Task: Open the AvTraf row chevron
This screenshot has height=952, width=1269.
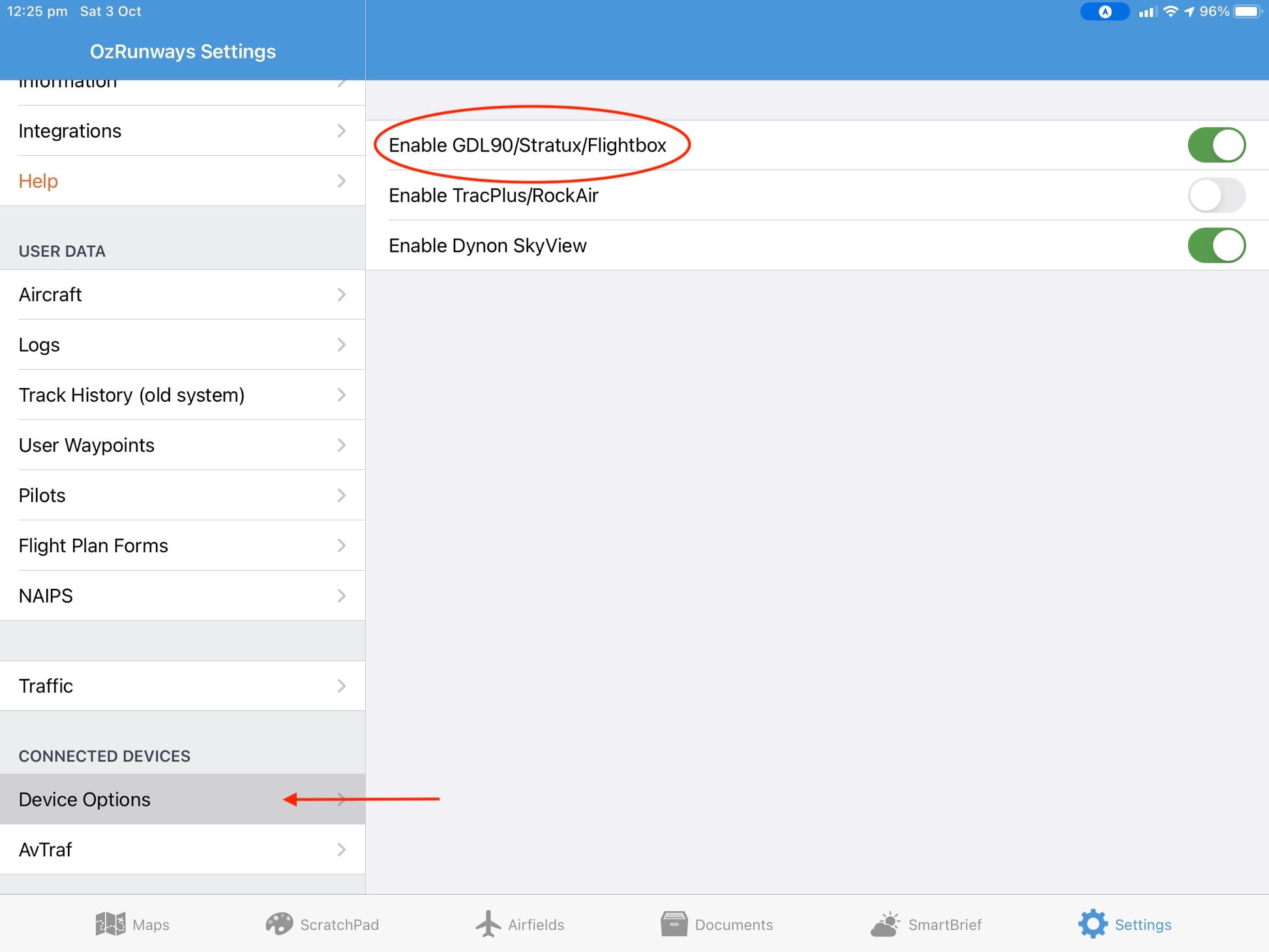Action: [341, 850]
